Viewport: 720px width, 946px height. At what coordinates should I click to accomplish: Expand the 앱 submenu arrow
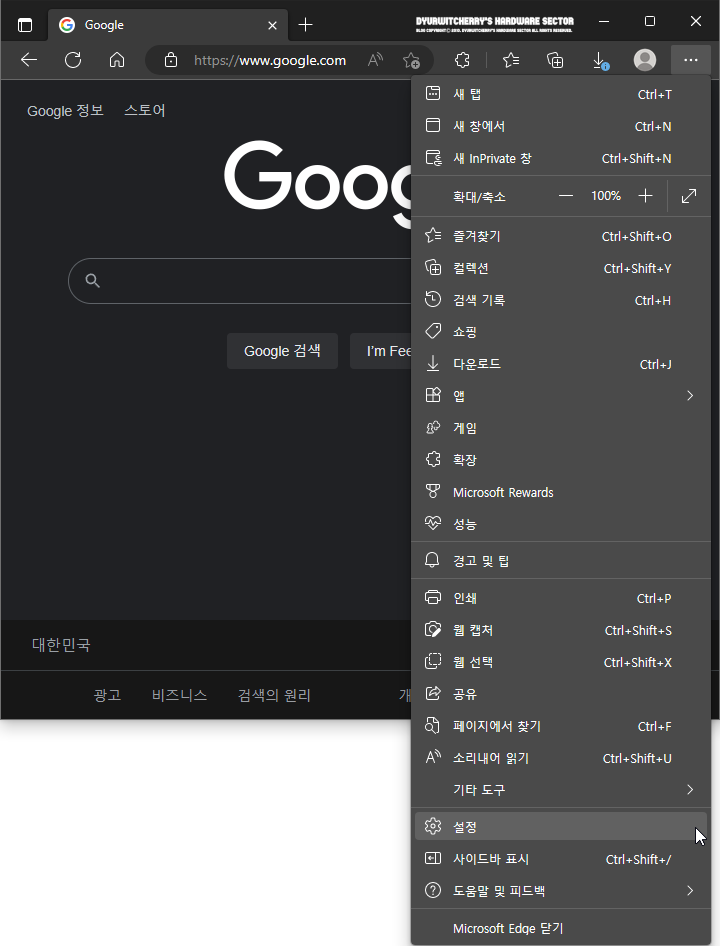pos(690,396)
